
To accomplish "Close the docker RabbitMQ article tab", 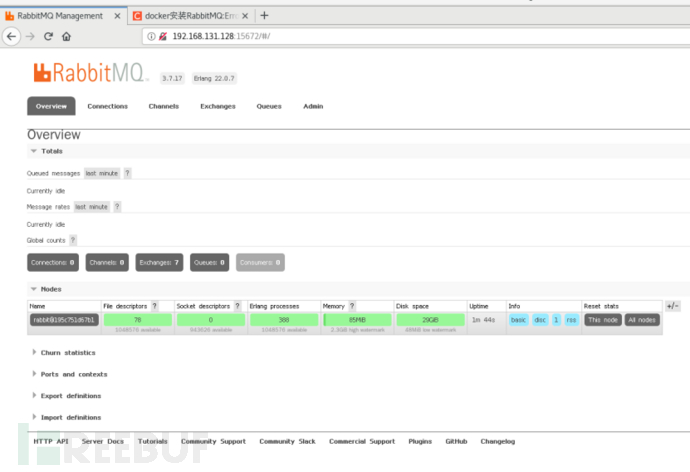I will [x=245, y=16].
